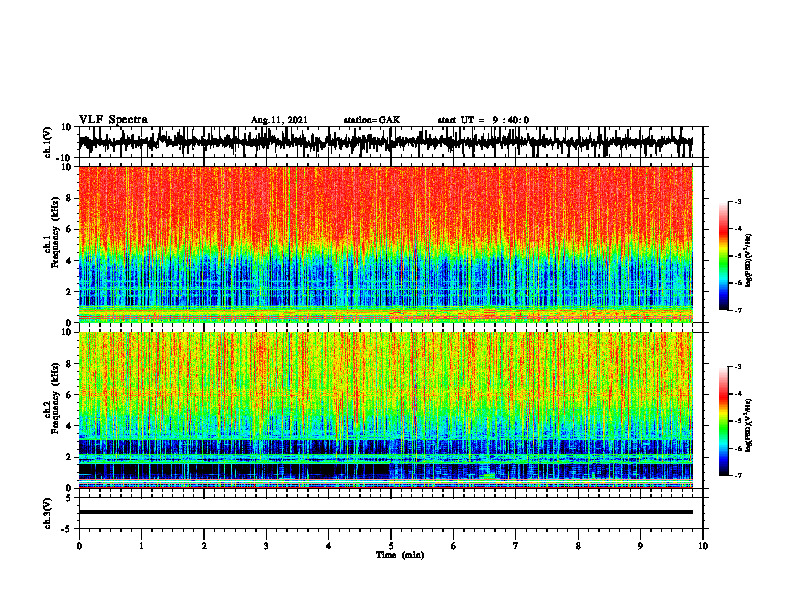This screenshot has width=792, height=612.
Task: Click the ch.3(V) flat line trace
Action: 386,512
